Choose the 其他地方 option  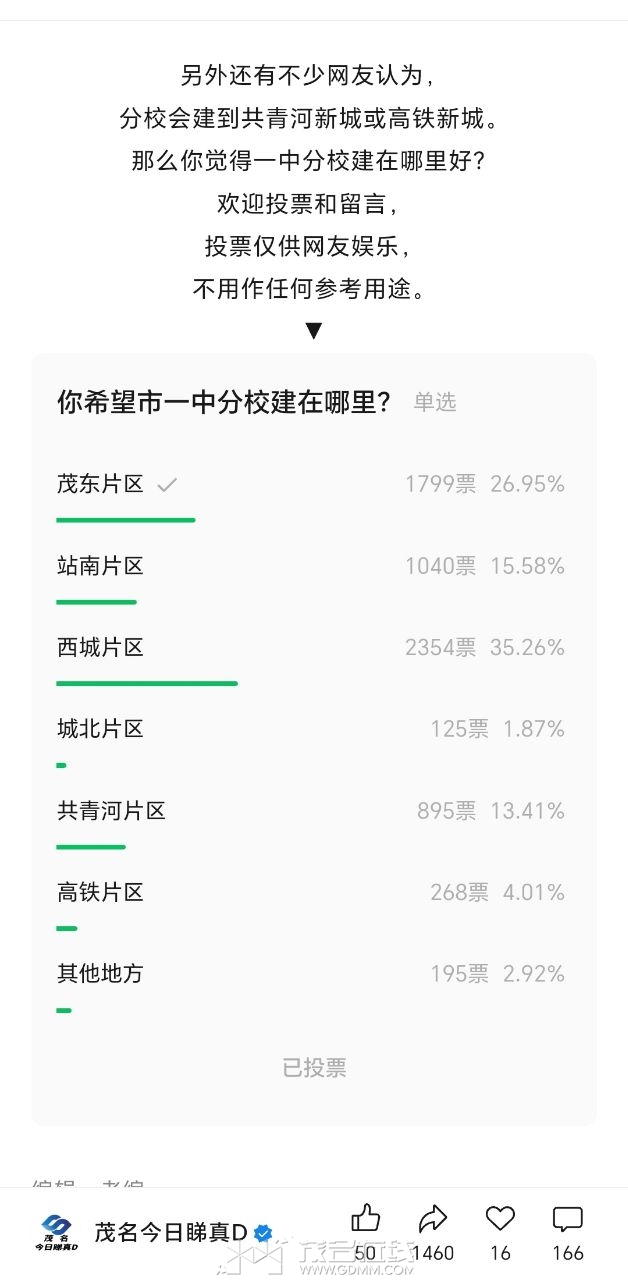313,986
